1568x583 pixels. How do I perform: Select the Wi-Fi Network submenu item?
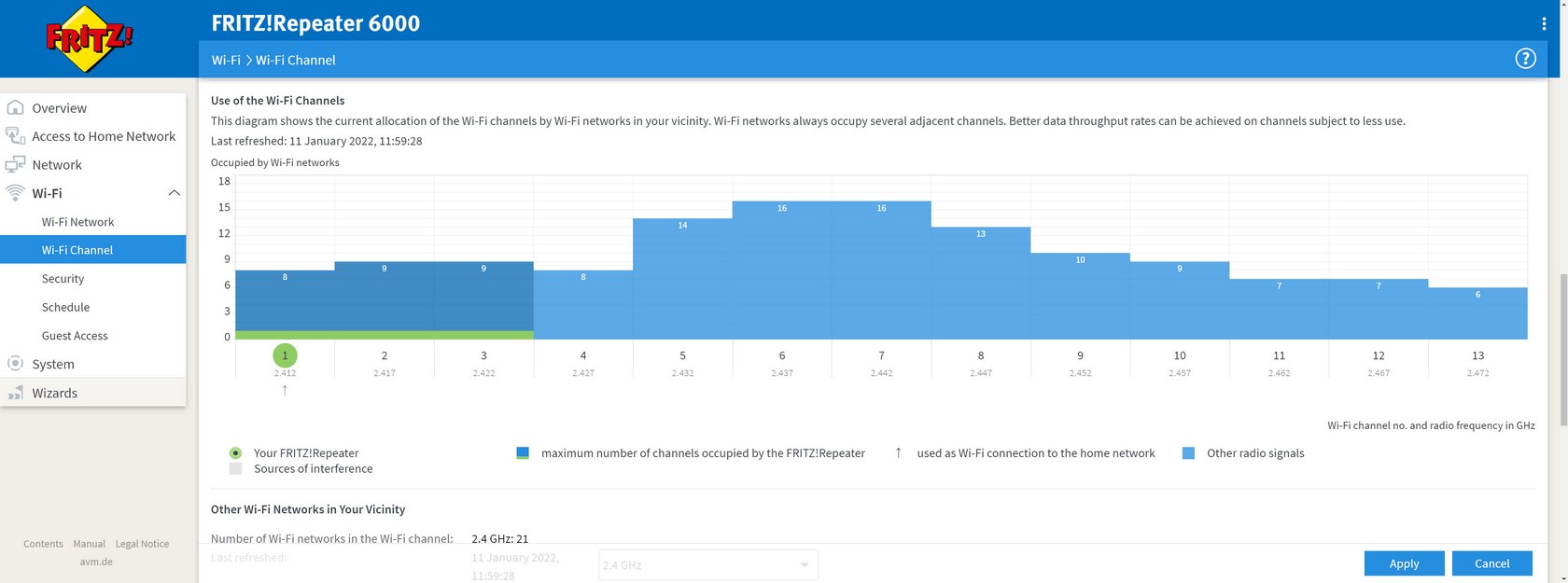coord(93,221)
